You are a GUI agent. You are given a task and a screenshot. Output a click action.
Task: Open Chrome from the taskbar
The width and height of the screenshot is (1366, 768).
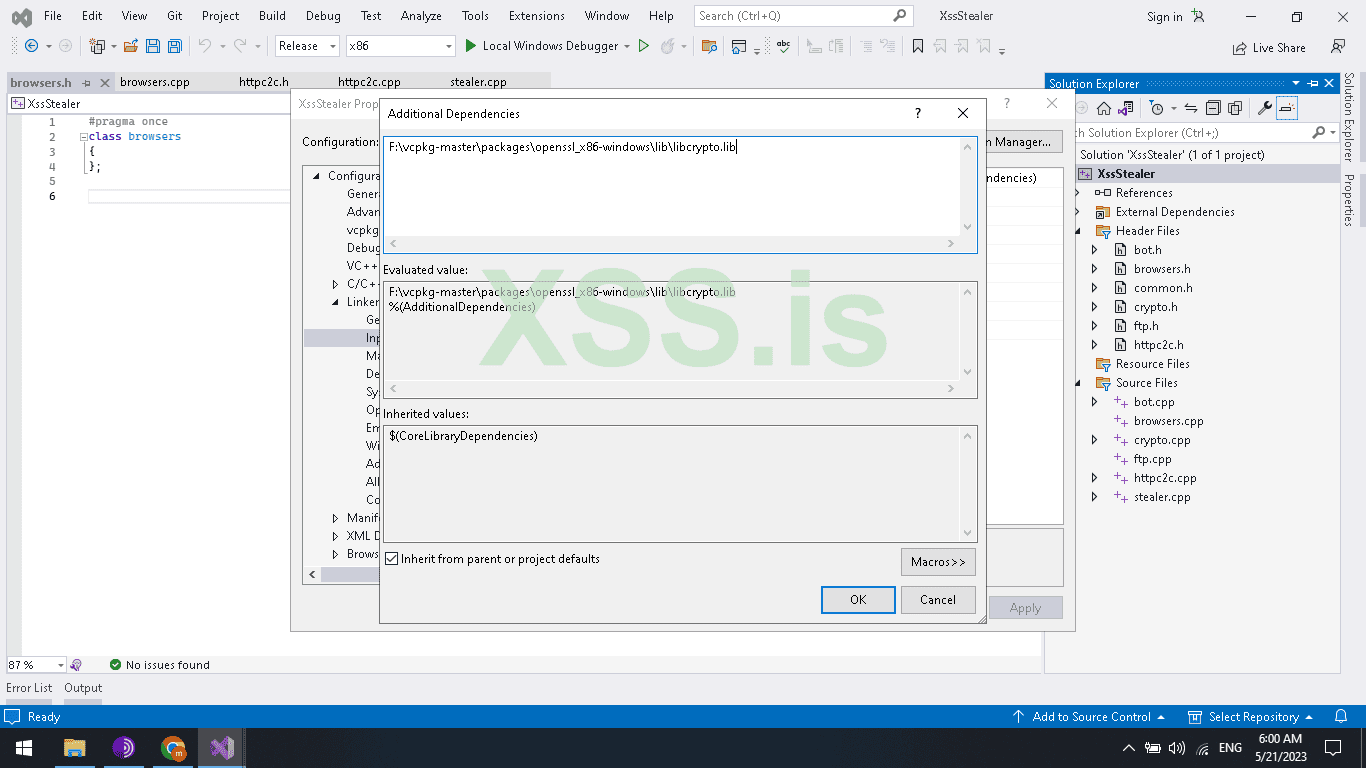coord(173,747)
